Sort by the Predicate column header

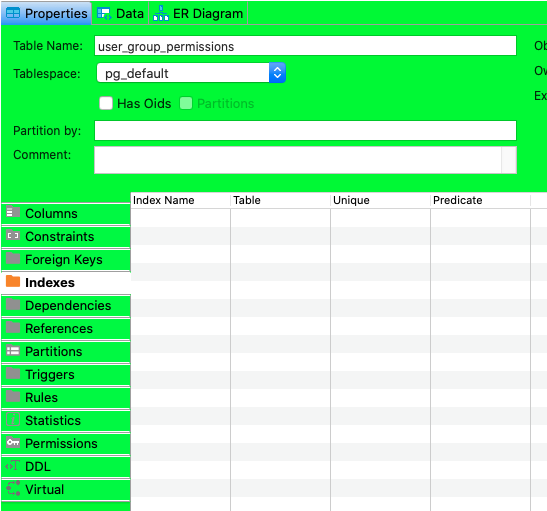[x=481, y=200]
